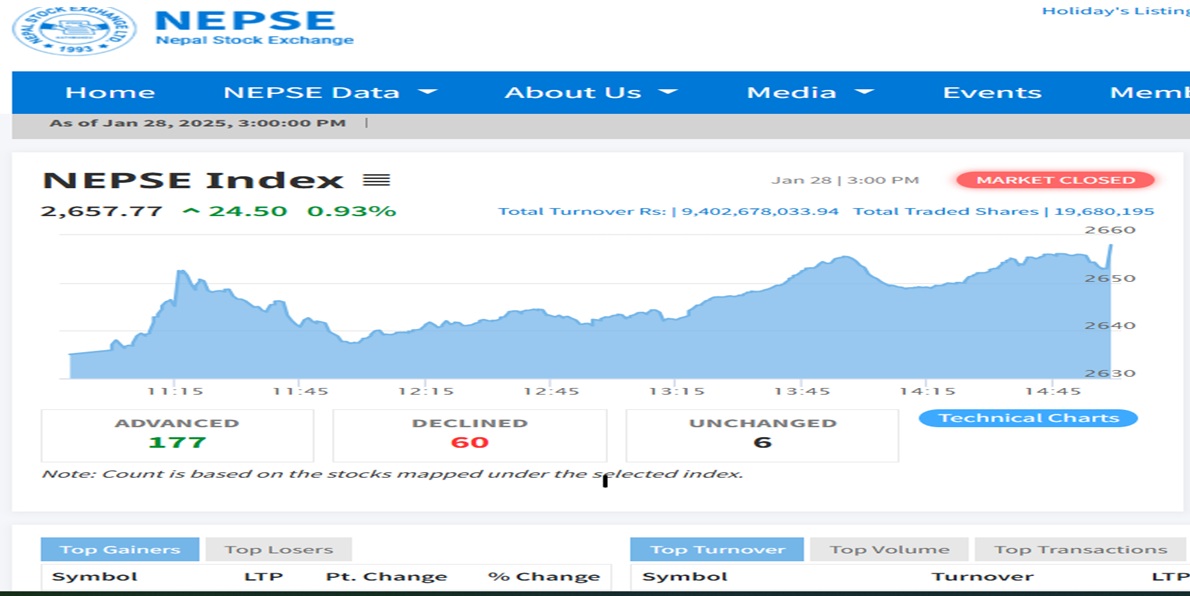Click the 14:45 time label on chart axis
This screenshot has height=596, width=1190.
tap(1053, 392)
